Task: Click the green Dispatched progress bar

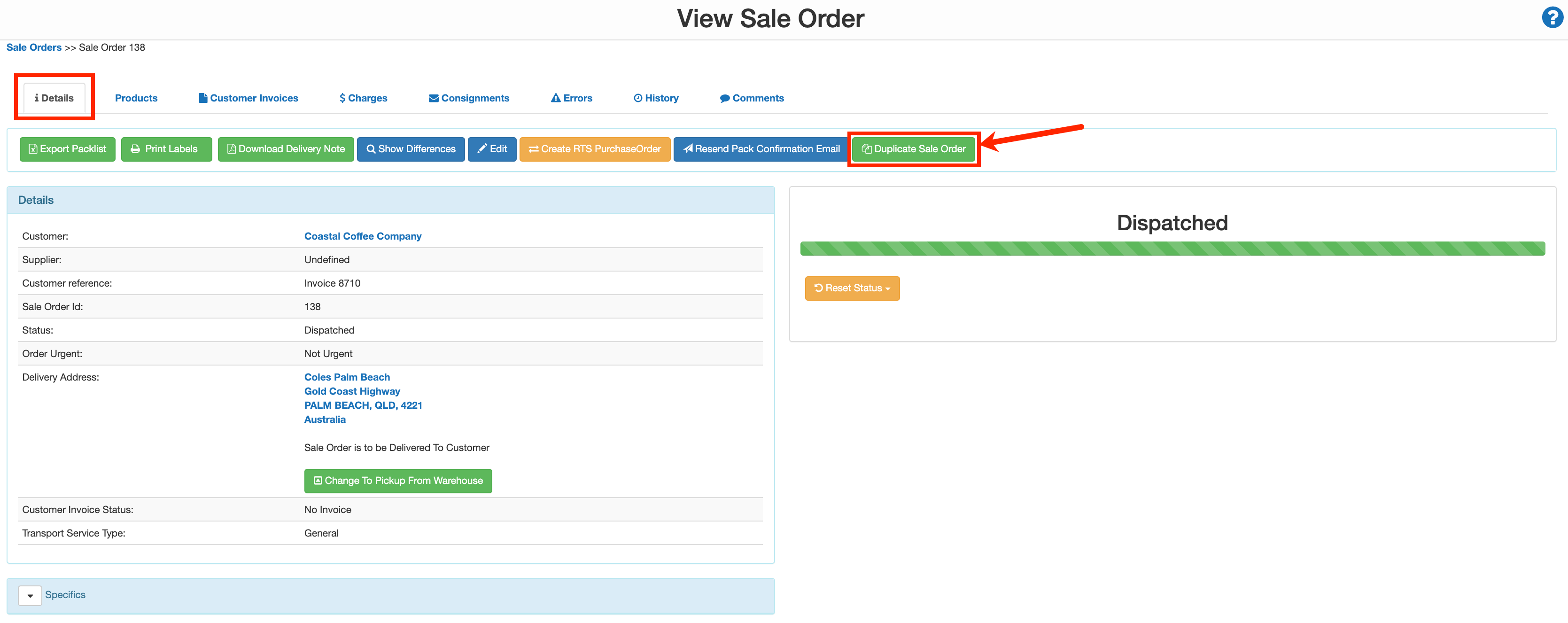Action: coord(1172,249)
